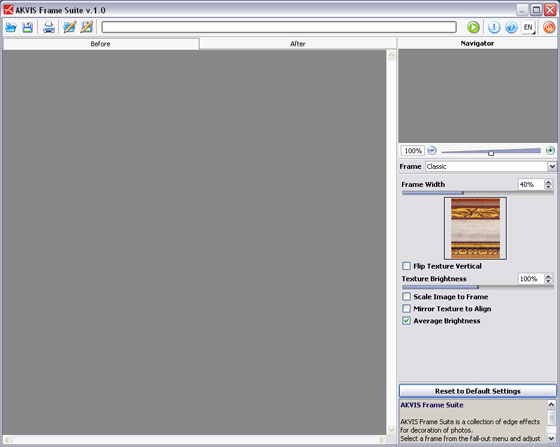The image size is (560, 447).
Task: Enable Flip Texture Vertical checkbox
Action: point(406,266)
